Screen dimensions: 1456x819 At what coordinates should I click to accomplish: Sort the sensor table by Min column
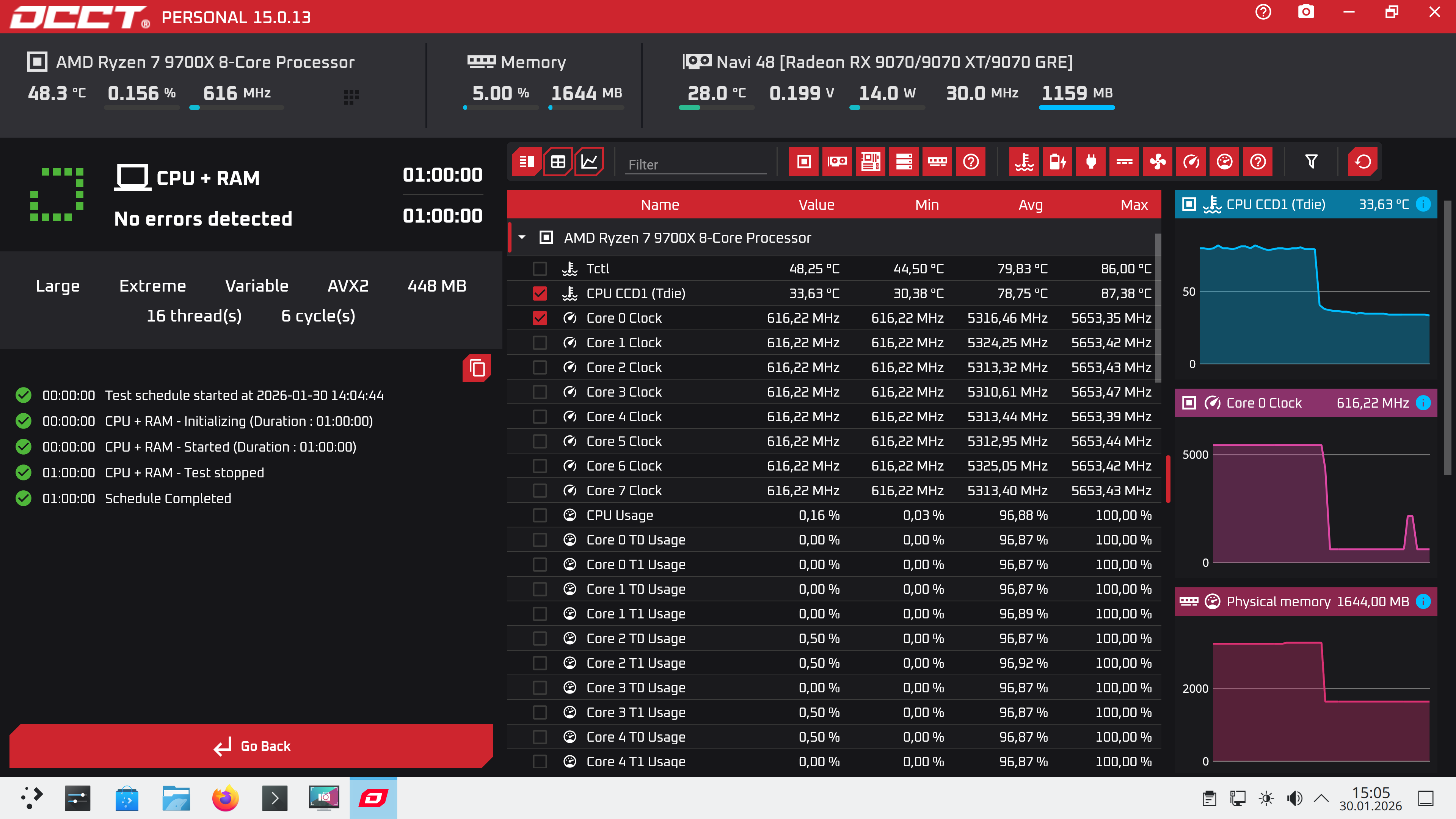pos(927,205)
